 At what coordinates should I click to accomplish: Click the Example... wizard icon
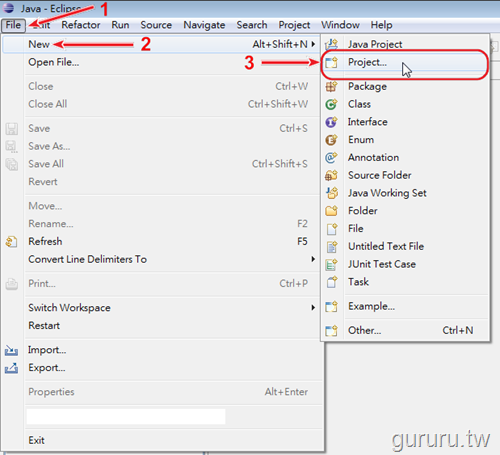[x=331, y=306]
